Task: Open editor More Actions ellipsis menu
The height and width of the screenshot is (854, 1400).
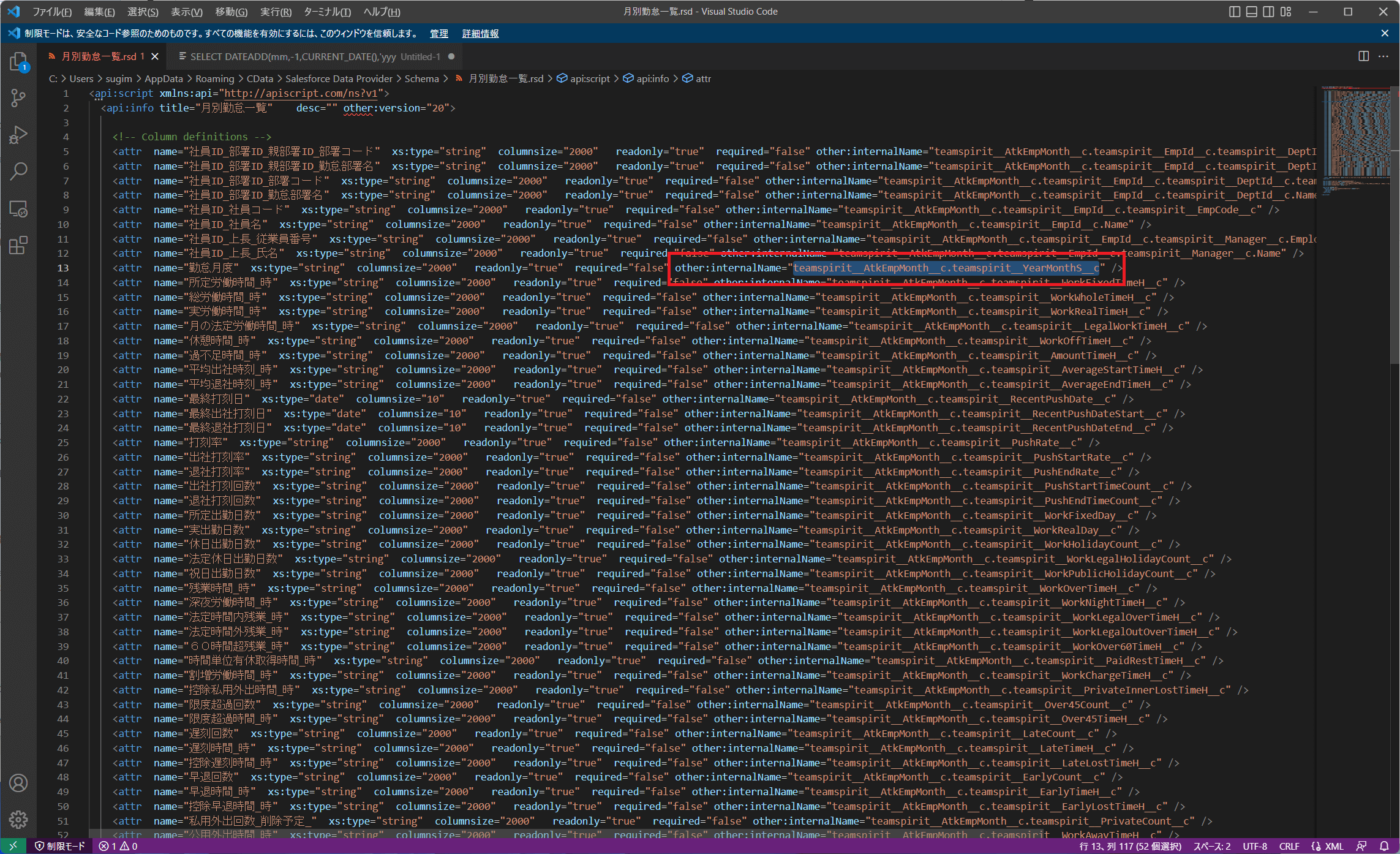Action: point(1383,56)
